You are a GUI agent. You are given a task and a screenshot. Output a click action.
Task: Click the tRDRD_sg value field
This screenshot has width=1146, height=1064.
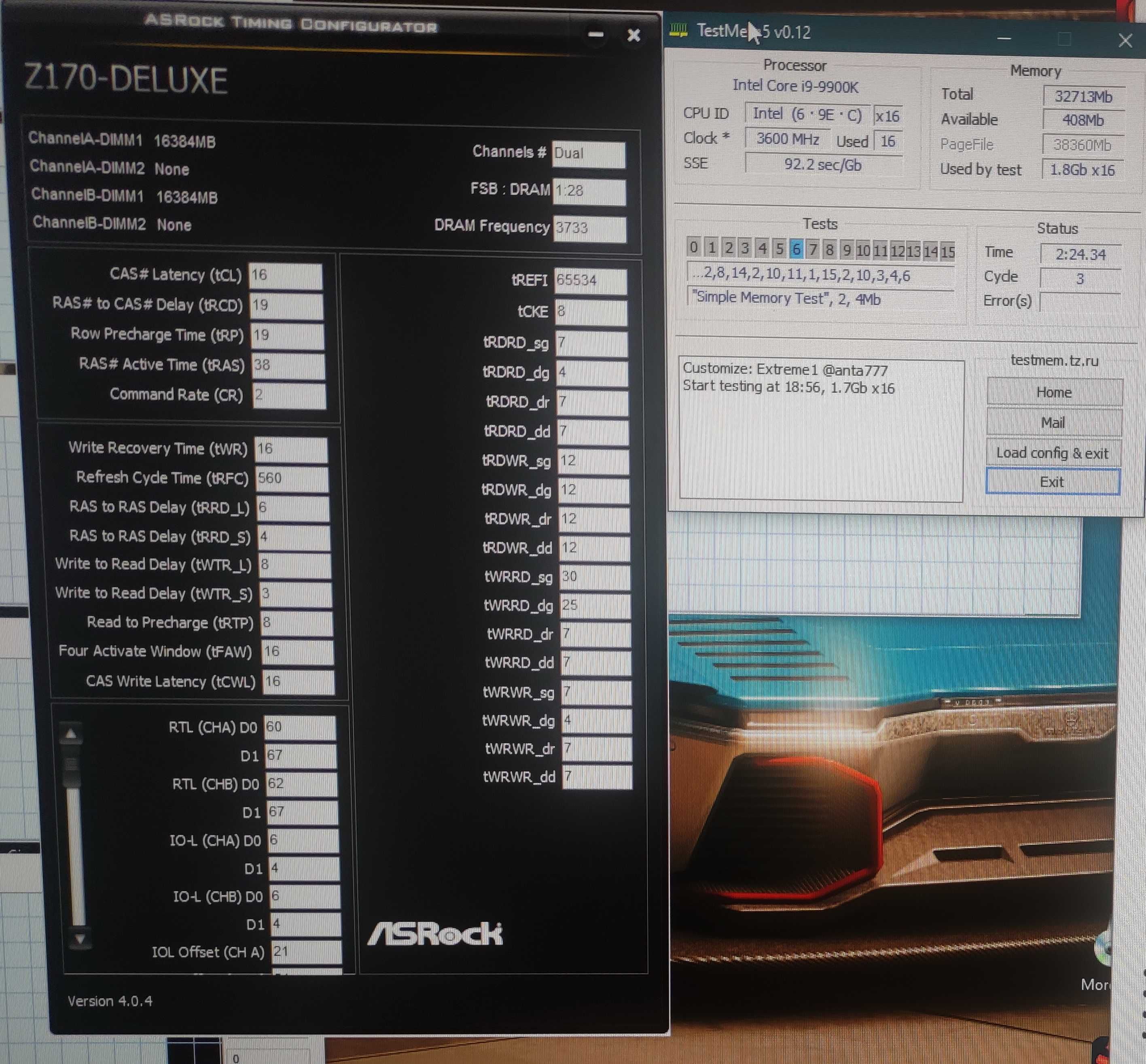(x=592, y=344)
